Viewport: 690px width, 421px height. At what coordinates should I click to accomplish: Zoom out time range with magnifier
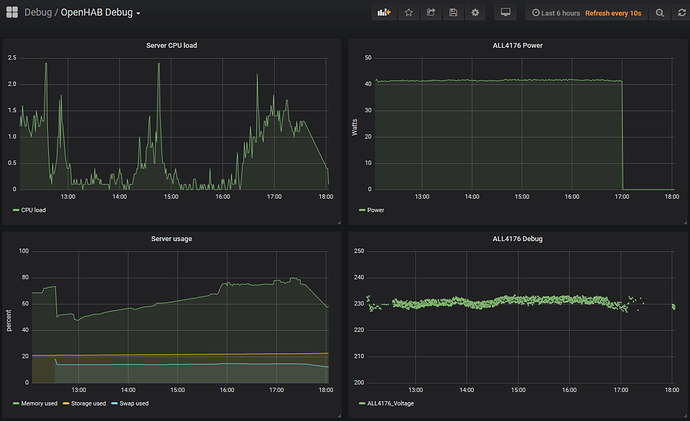coord(660,13)
